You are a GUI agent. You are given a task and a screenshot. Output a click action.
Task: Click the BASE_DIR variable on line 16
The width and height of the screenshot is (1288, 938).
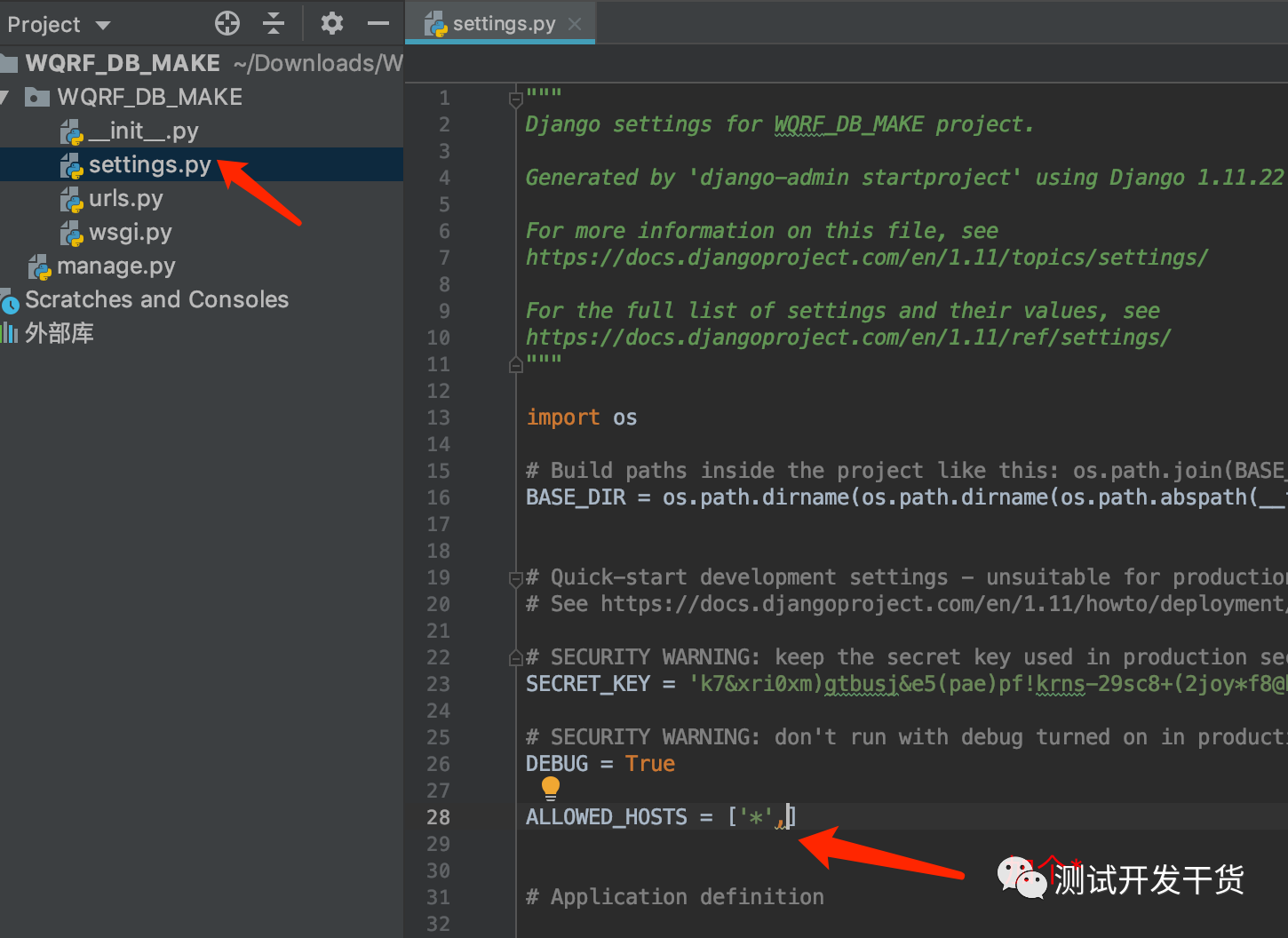(x=576, y=497)
